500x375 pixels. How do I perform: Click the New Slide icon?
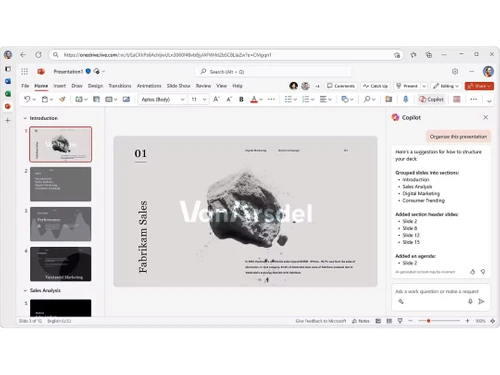(x=79, y=99)
